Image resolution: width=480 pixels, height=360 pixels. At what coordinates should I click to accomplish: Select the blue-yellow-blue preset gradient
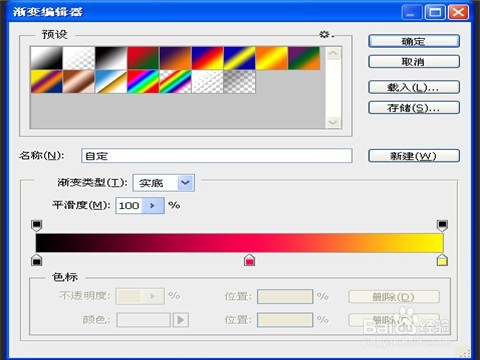[240, 58]
